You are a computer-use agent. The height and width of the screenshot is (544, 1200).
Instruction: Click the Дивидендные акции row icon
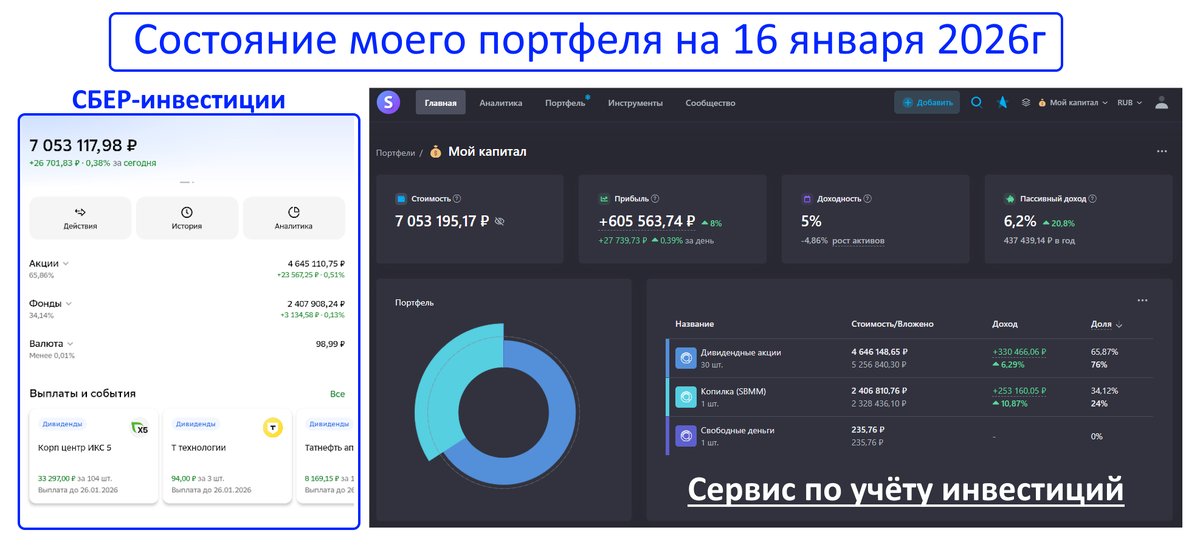(686, 358)
